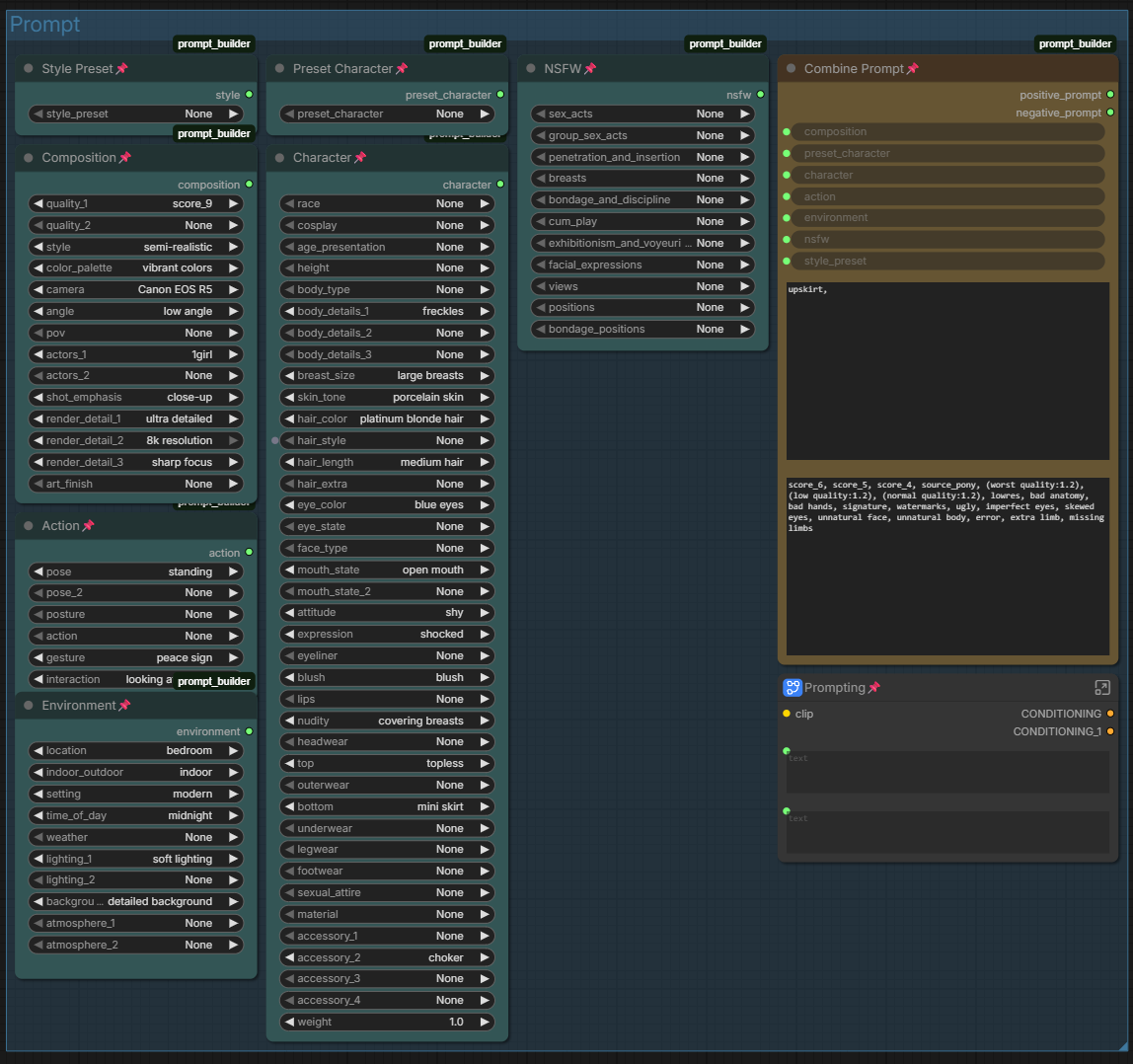Open the lighting_1 soft lighting dropdown

pyautogui.click(x=136, y=860)
